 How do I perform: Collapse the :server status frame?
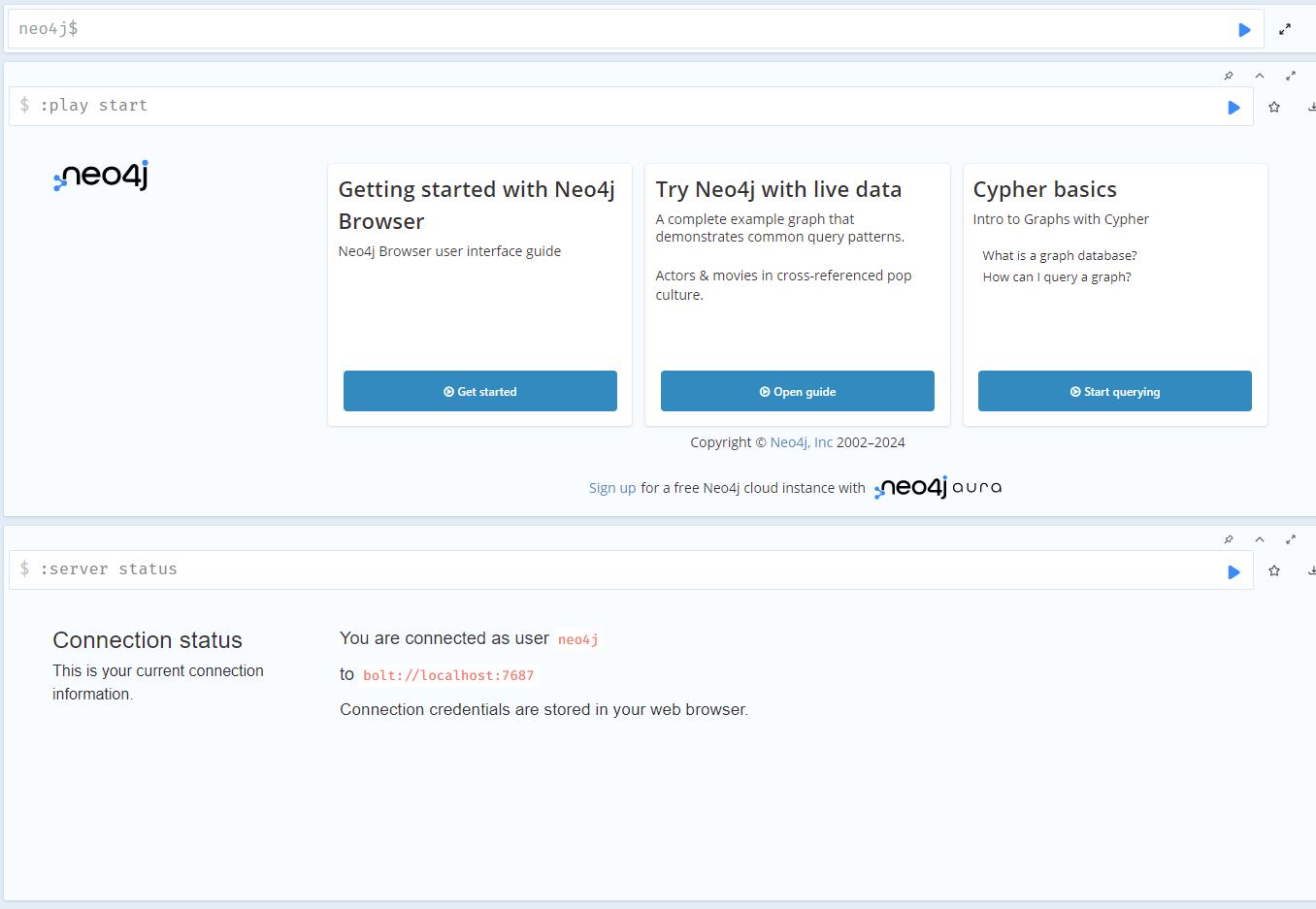tap(1260, 539)
